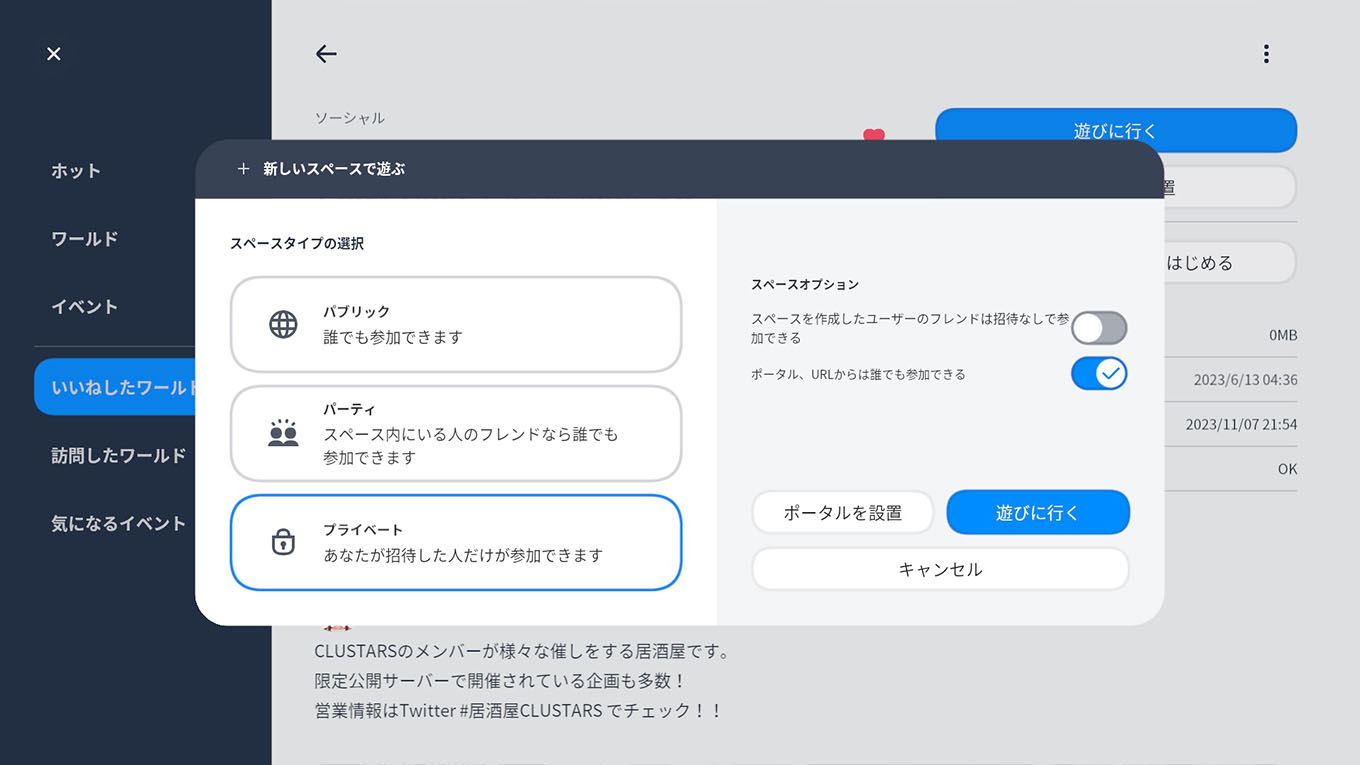
Task: Click the red heart like icon
Action: 874,134
